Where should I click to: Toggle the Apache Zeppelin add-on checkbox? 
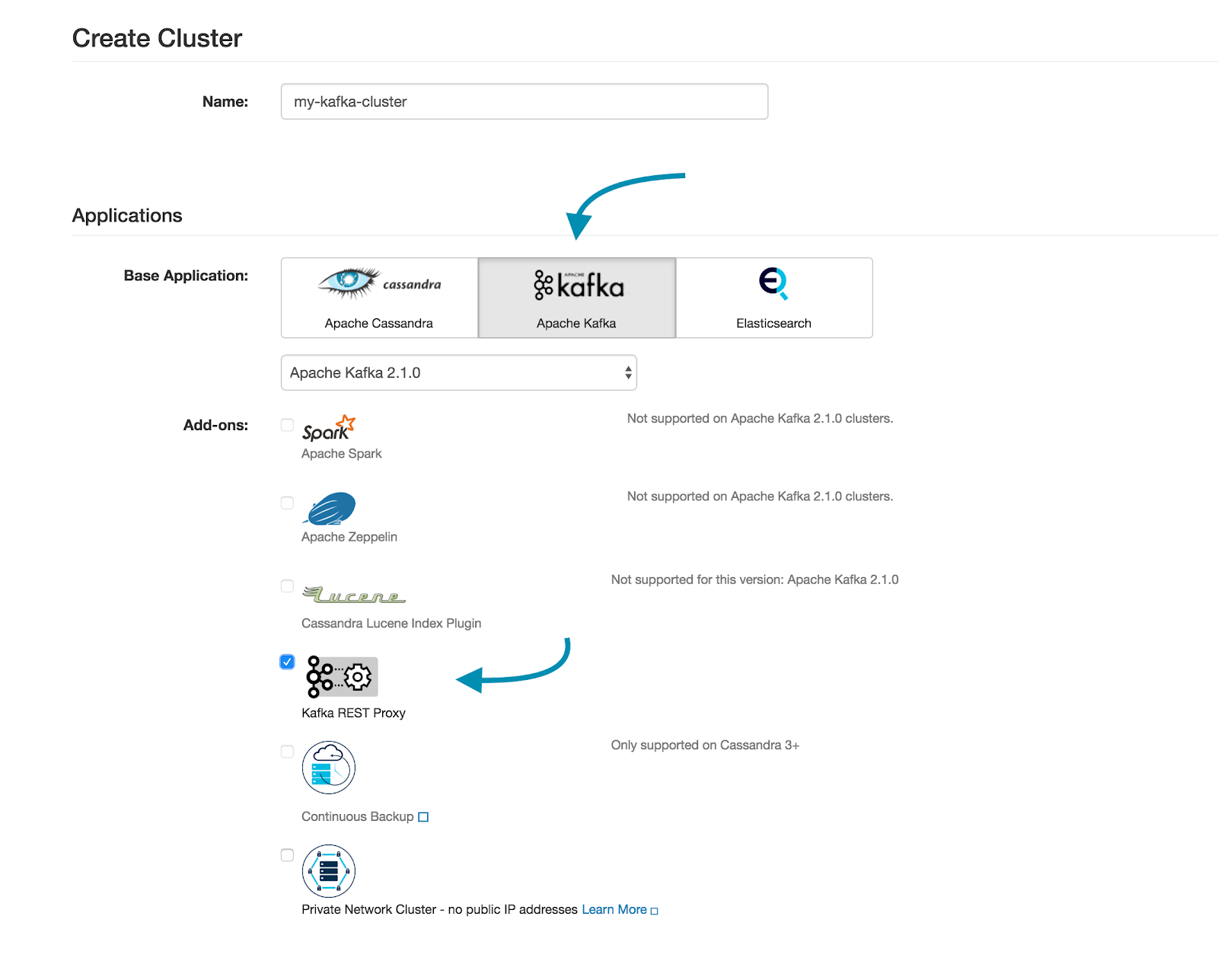pyautogui.click(x=287, y=503)
